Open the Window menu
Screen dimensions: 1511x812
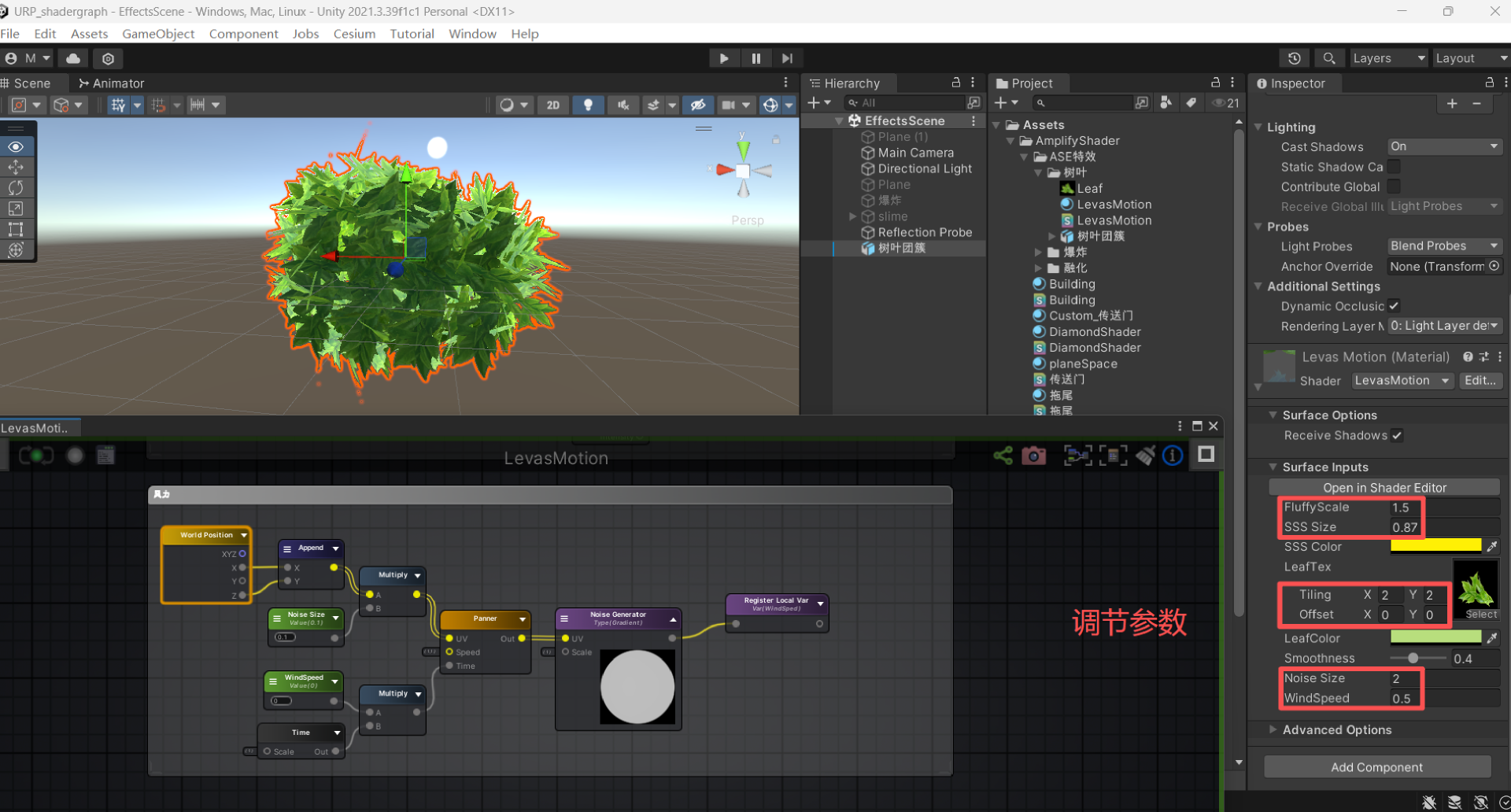[472, 34]
